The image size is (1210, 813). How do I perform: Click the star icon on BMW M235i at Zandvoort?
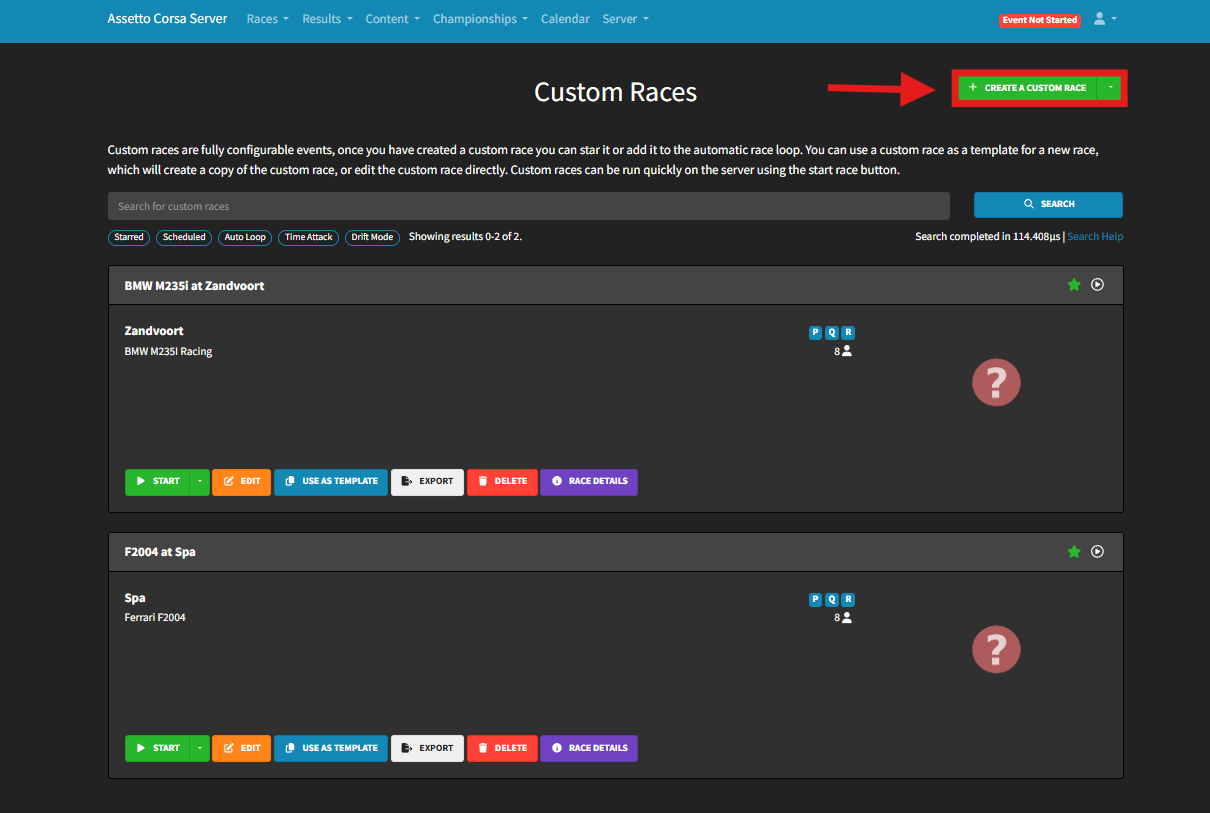(x=1074, y=285)
